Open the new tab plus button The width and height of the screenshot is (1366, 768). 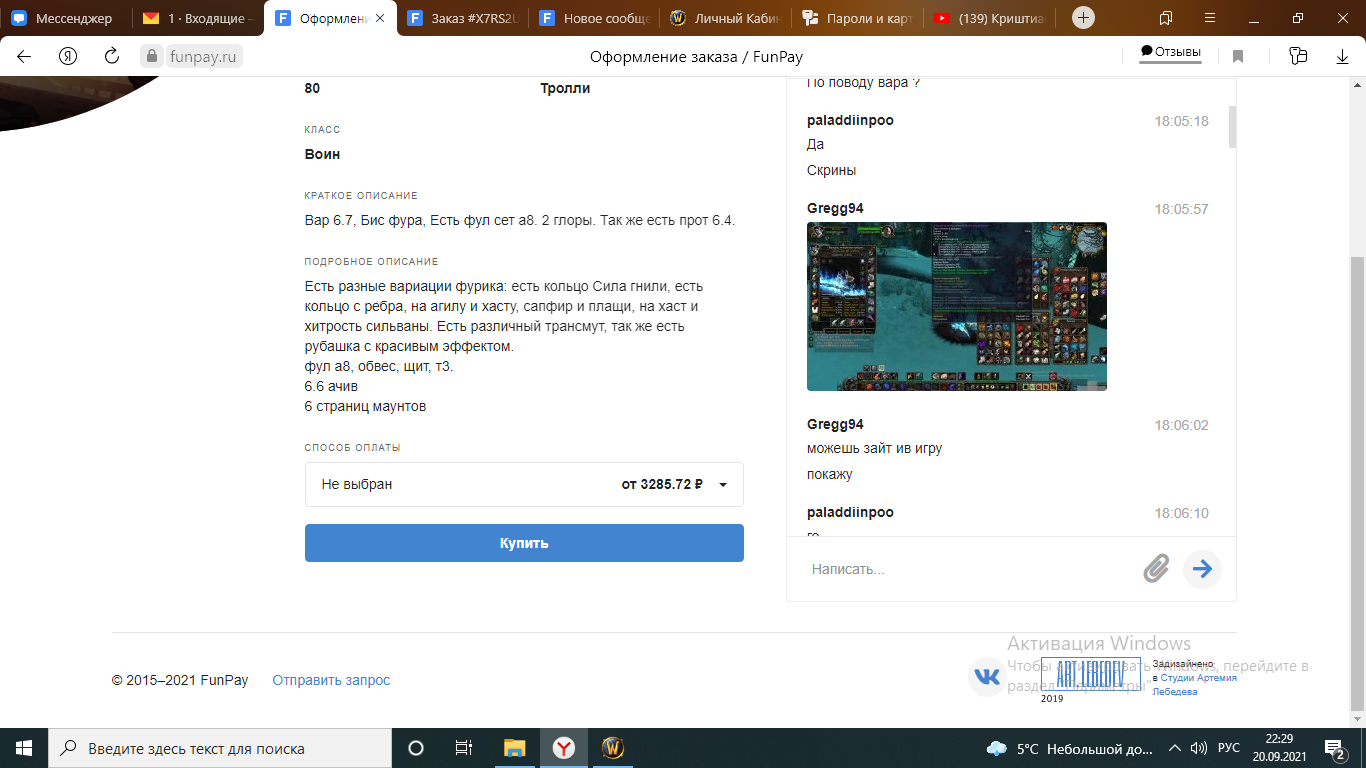coord(1083,18)
